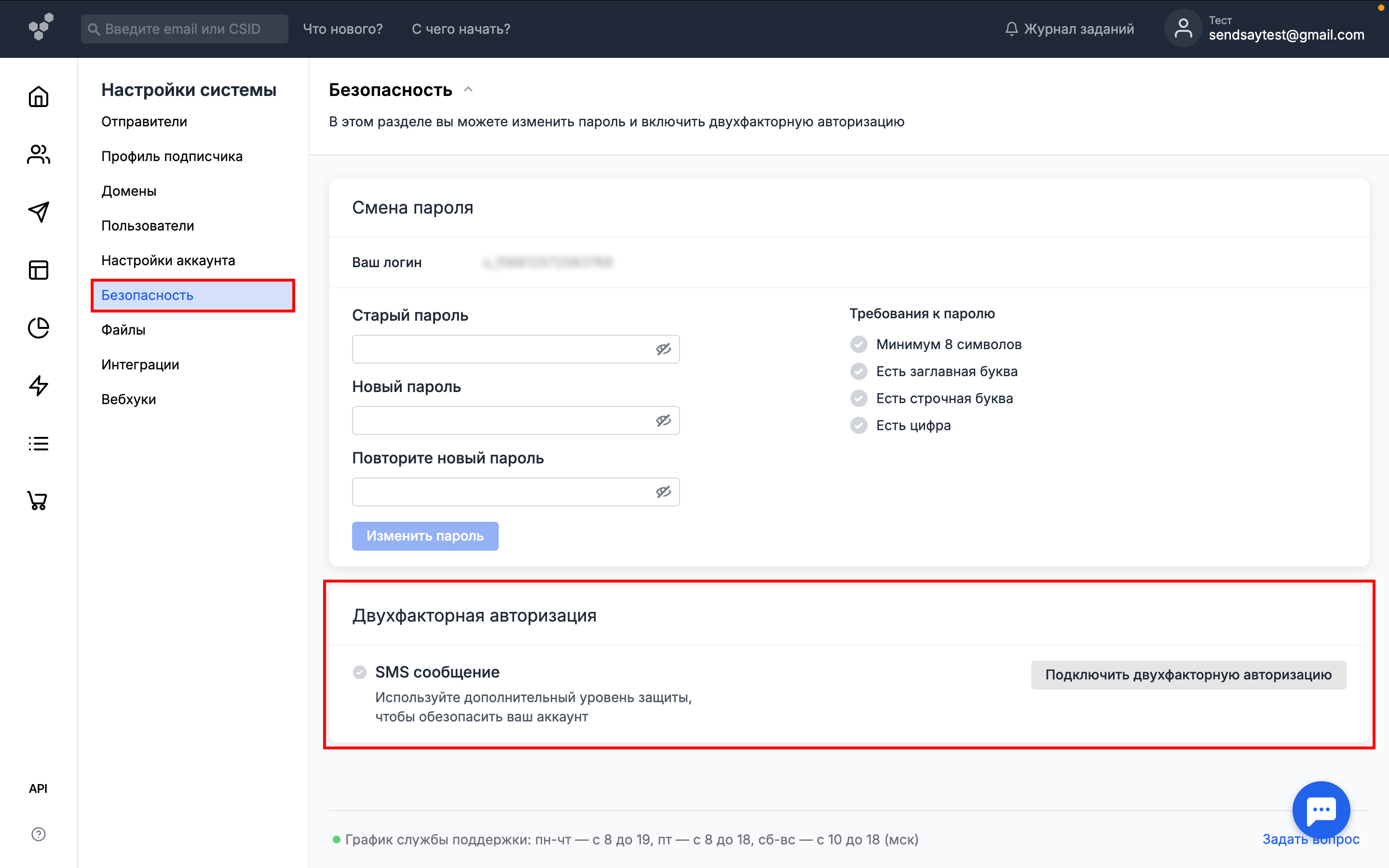The height and width of the screenshot is (868, 1389).
Task: Open the Журнал заданий notifications
Action: coord(1070,29)
